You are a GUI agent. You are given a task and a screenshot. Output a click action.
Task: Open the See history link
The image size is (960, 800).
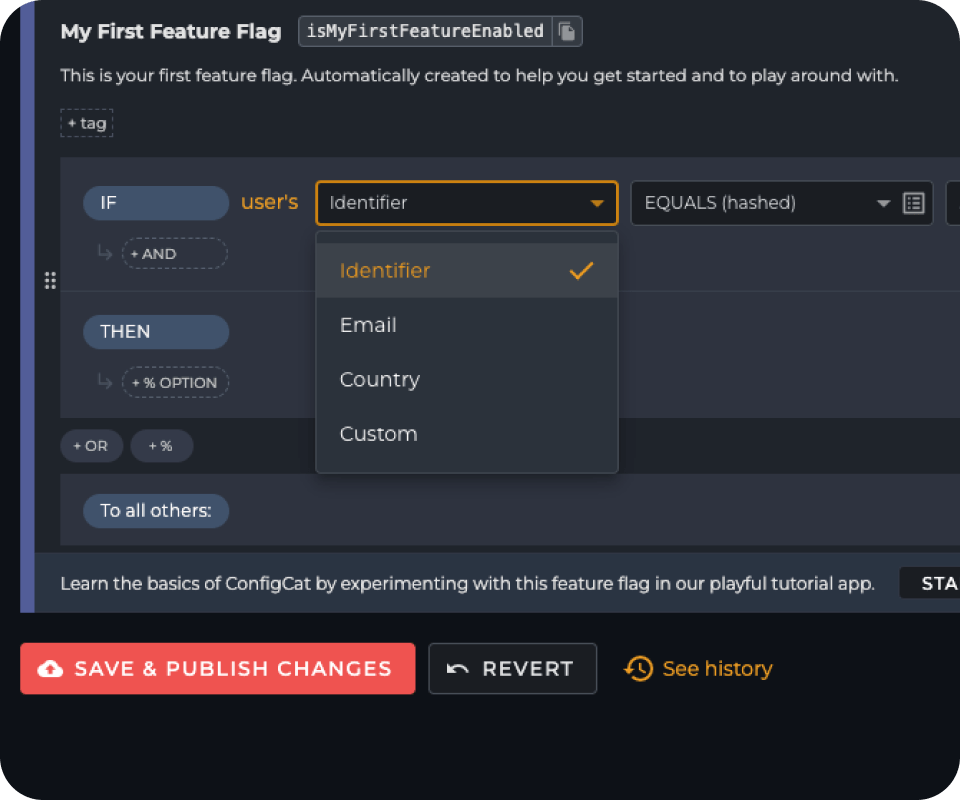(x=717, y=668)
